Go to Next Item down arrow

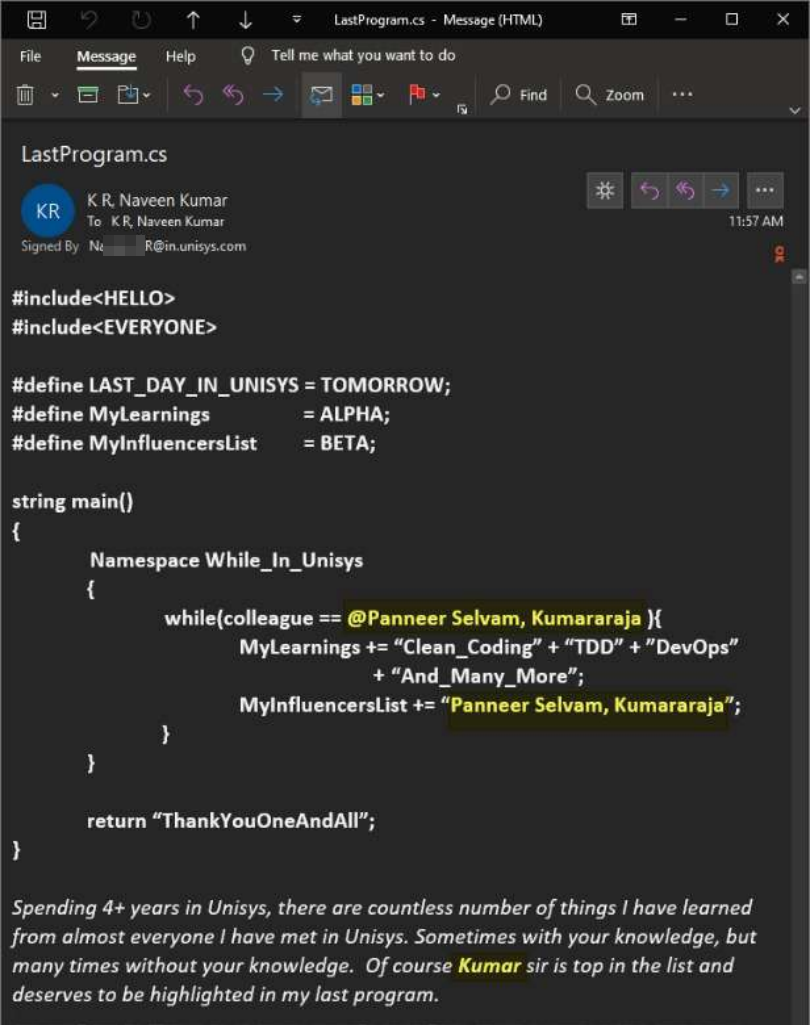[x=245, y=20]
